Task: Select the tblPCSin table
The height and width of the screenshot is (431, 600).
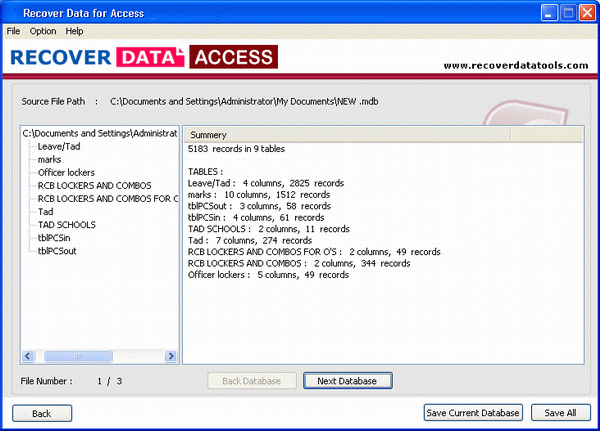Action: click(x=57, y=238)
